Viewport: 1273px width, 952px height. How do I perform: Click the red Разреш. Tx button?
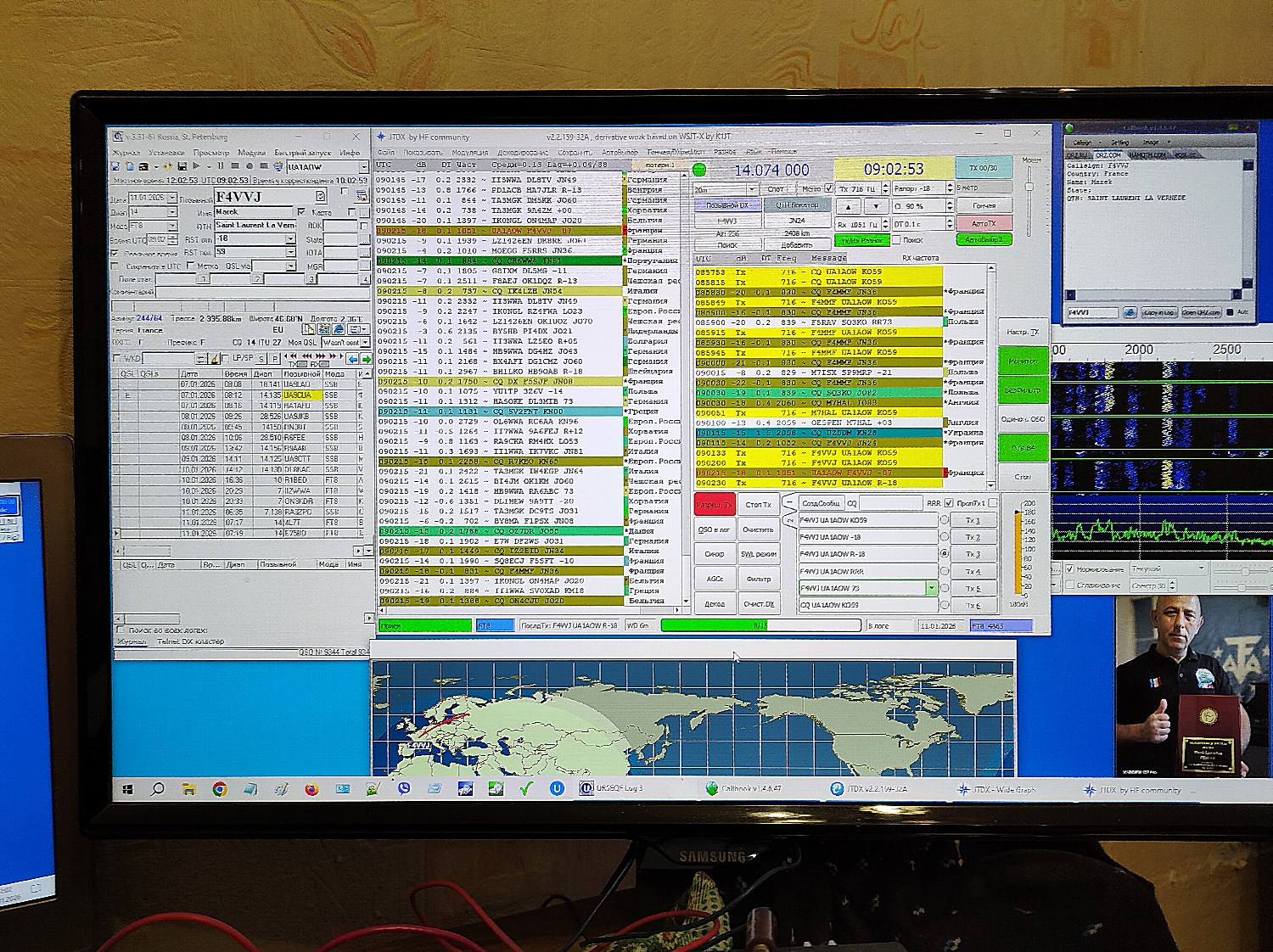[x=714, y=505]
